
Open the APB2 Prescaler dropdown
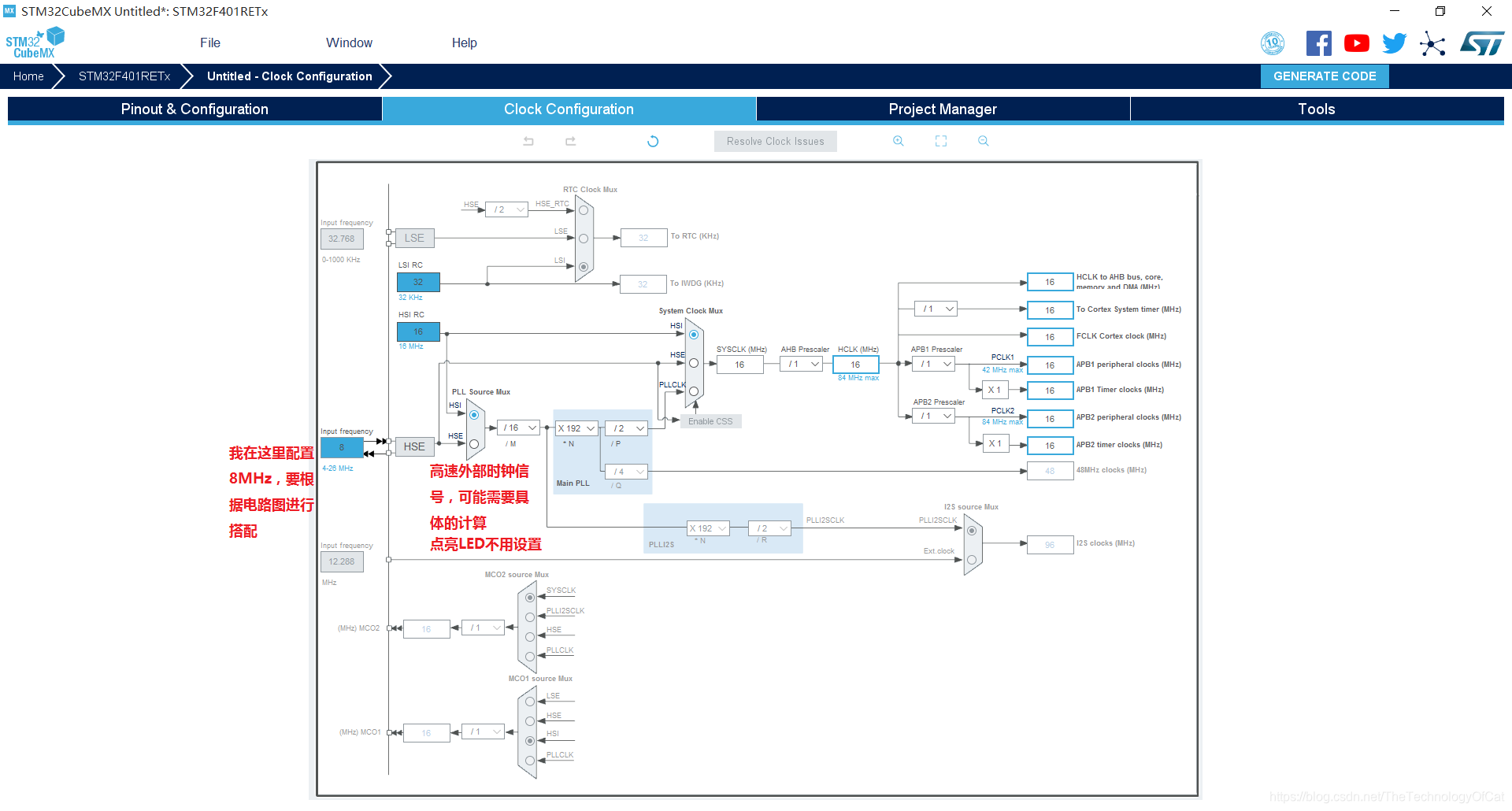tap(933, 416)
